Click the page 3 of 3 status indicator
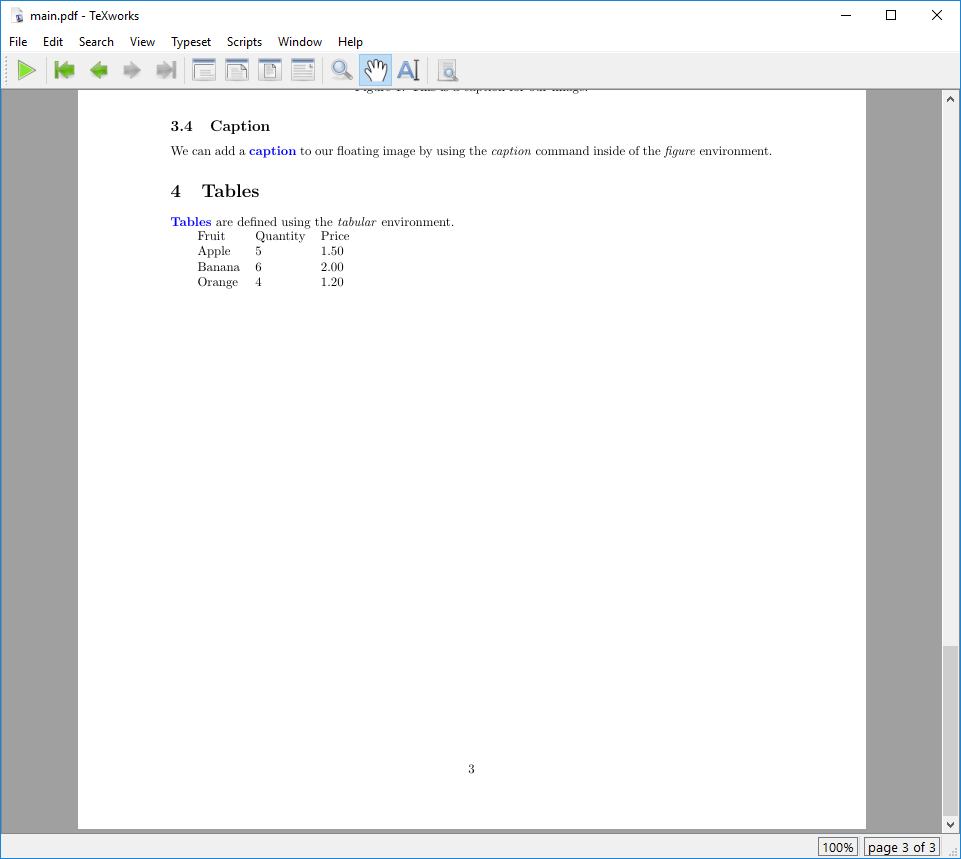961x859 pixels. 901,846
